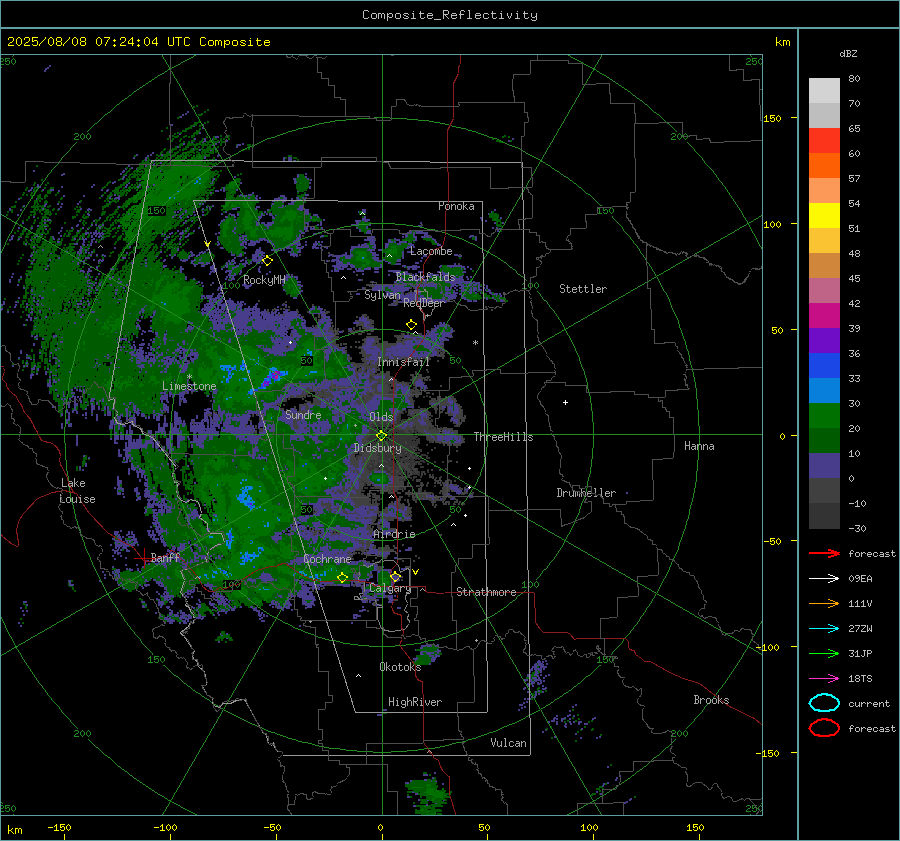
Task: Click the Strathmore label
Action: click(x=486, y=592)
